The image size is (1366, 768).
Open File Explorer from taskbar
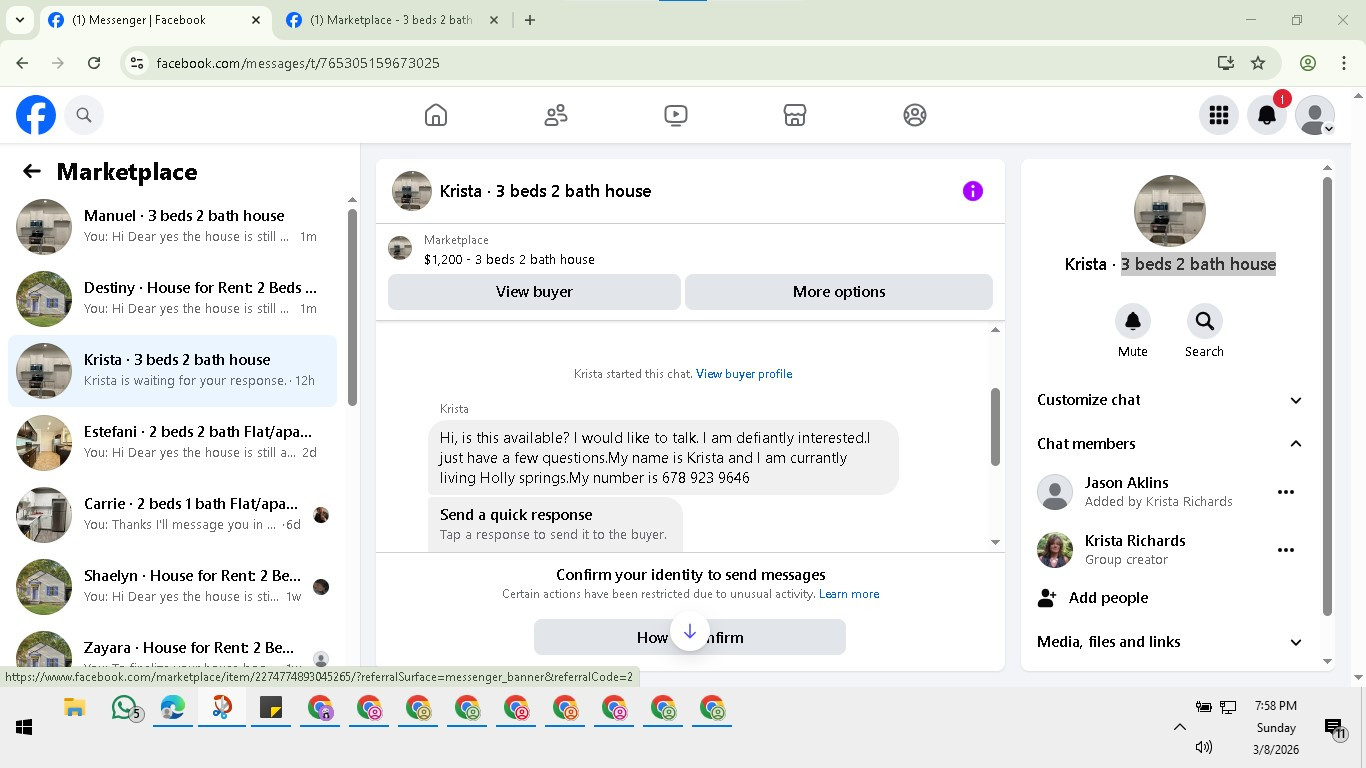(x=74, y=708)
